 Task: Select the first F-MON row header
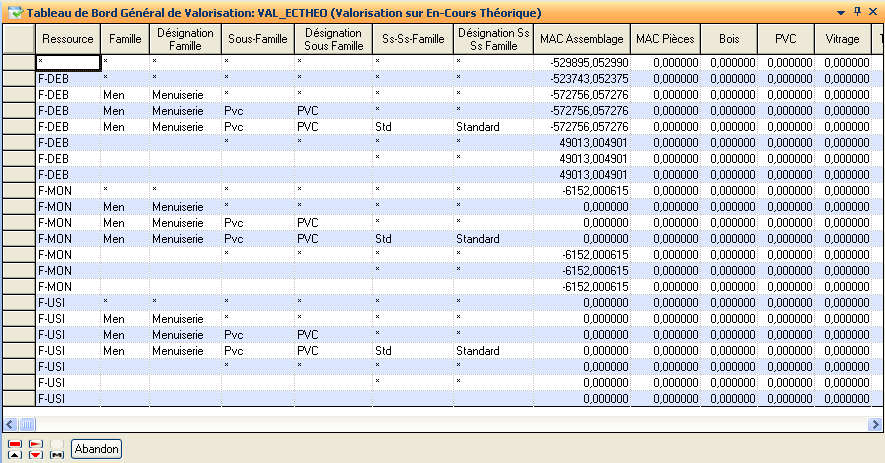(x=18, y=191)
